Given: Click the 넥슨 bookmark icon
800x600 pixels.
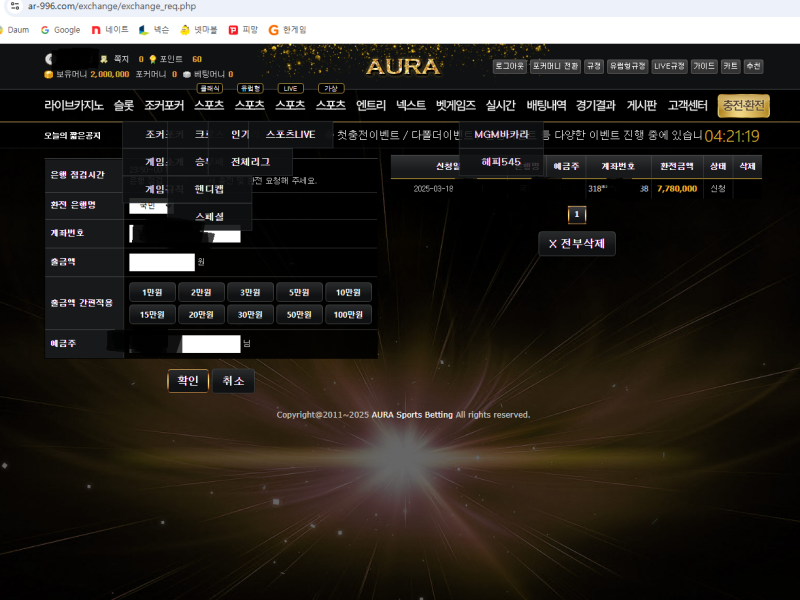Looking at the screenshot, I should click(144, 30).
